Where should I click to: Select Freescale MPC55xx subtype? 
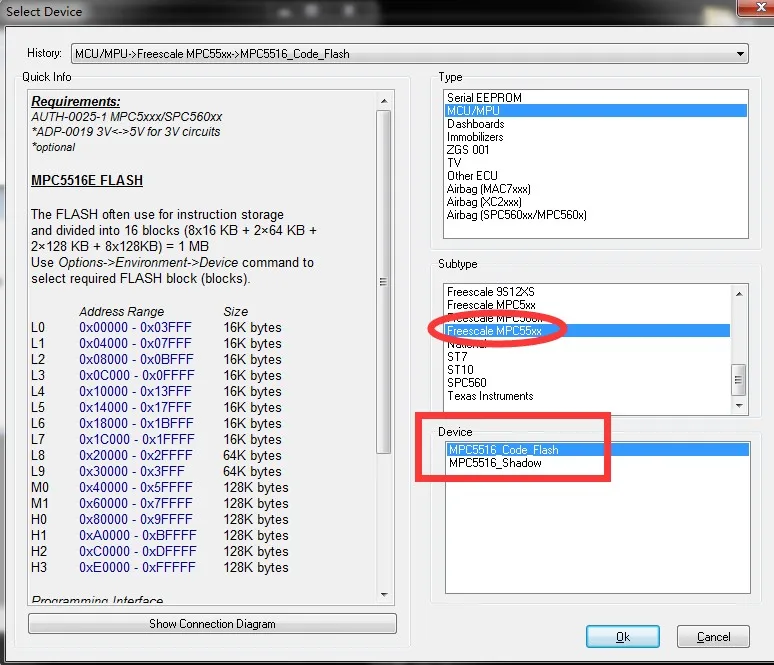point(587,331)
